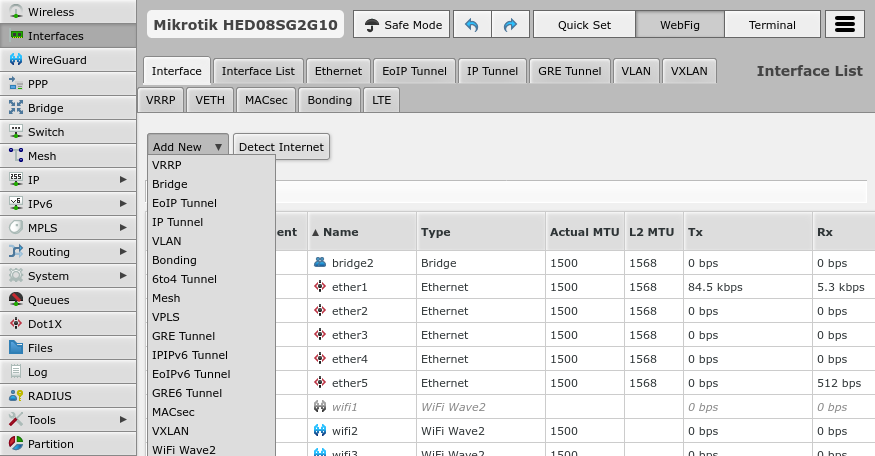Open RADIUS settings in the sidebar

49,396
